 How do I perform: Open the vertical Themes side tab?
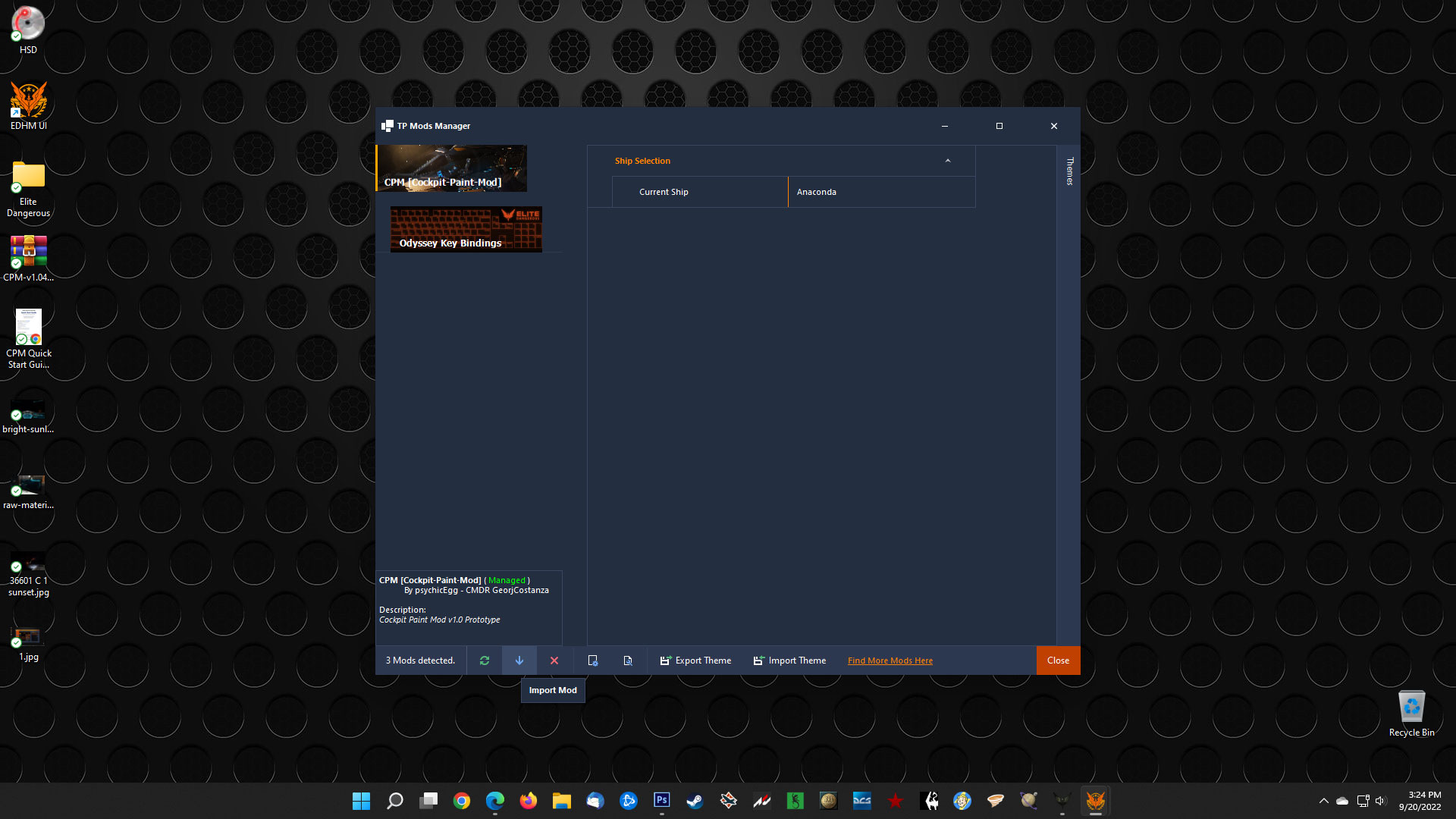click(x=1069, y=171)
